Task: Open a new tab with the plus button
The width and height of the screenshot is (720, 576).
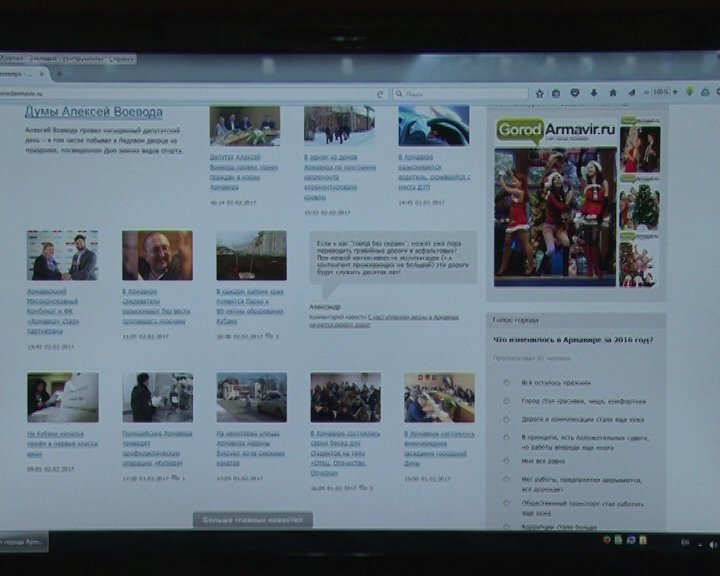Action: [59, 73]
